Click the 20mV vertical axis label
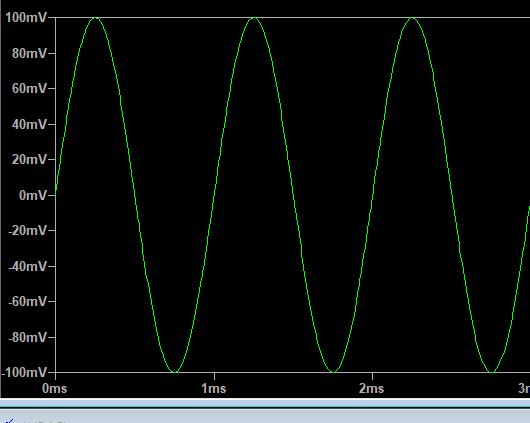 [30, 159]
